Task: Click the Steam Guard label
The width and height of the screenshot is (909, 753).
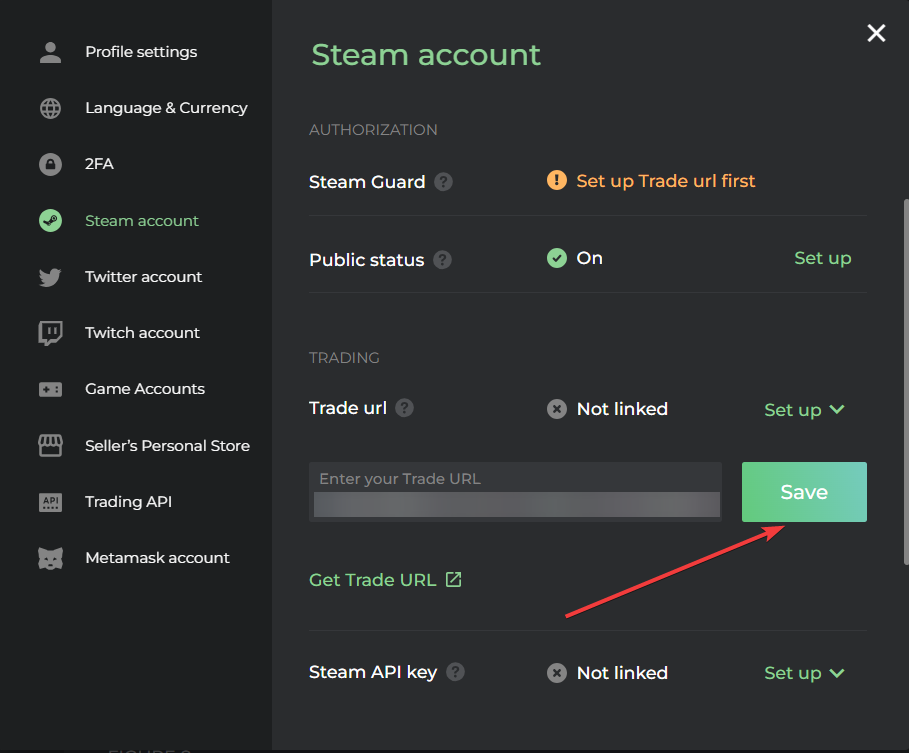Action: click(367, 182)
